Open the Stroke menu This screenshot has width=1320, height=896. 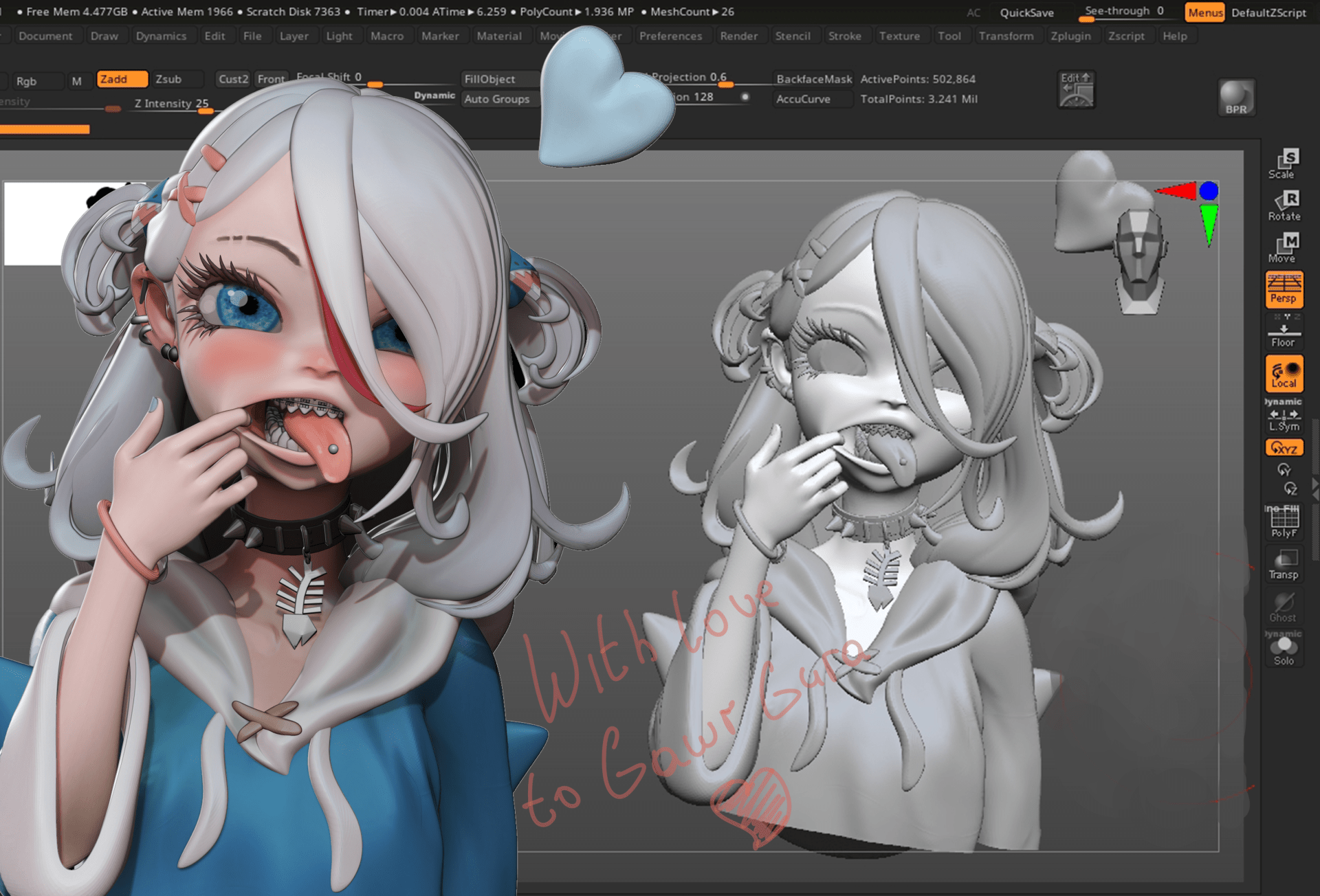coord(844,36)
